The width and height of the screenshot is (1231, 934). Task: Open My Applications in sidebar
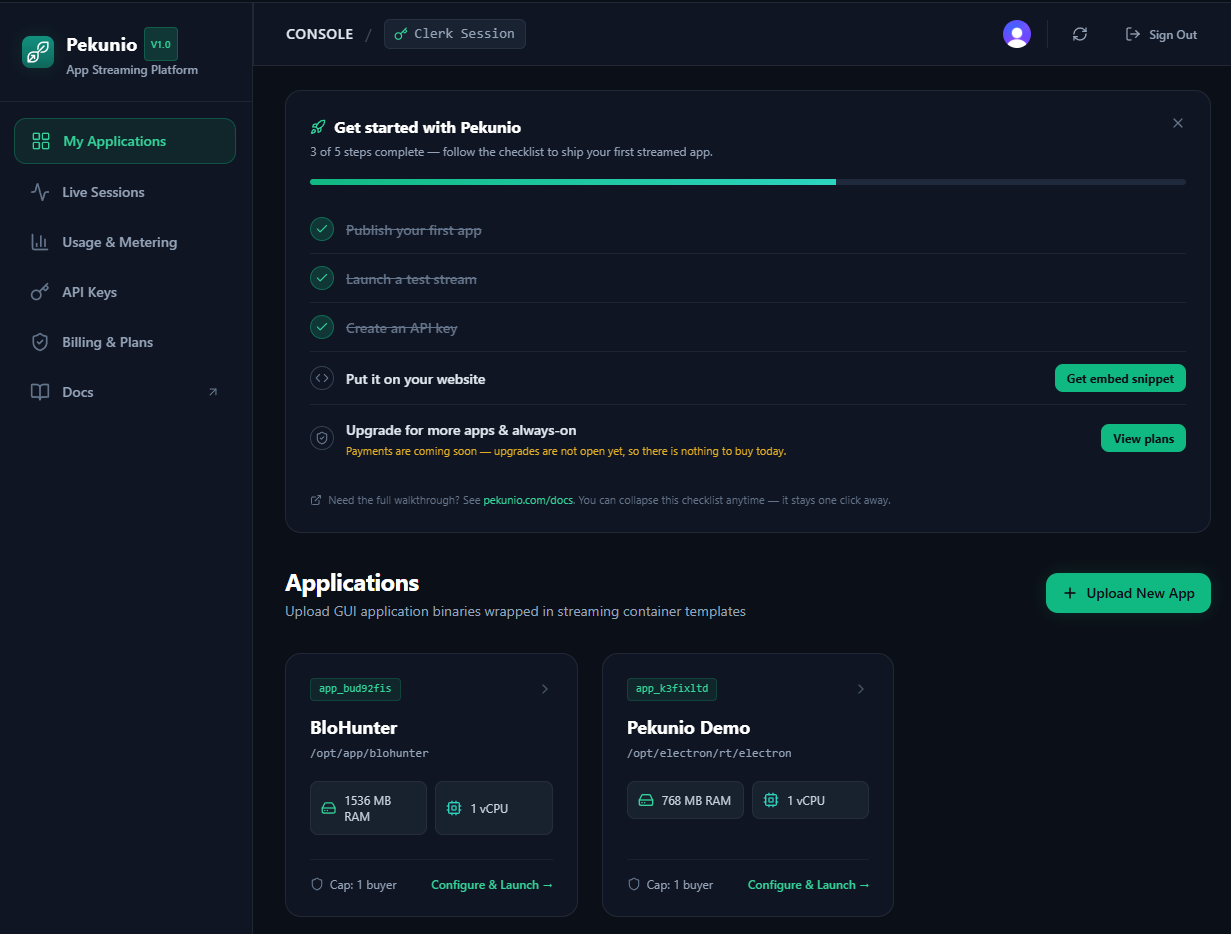pyautogui.click(x=125, y=141)
